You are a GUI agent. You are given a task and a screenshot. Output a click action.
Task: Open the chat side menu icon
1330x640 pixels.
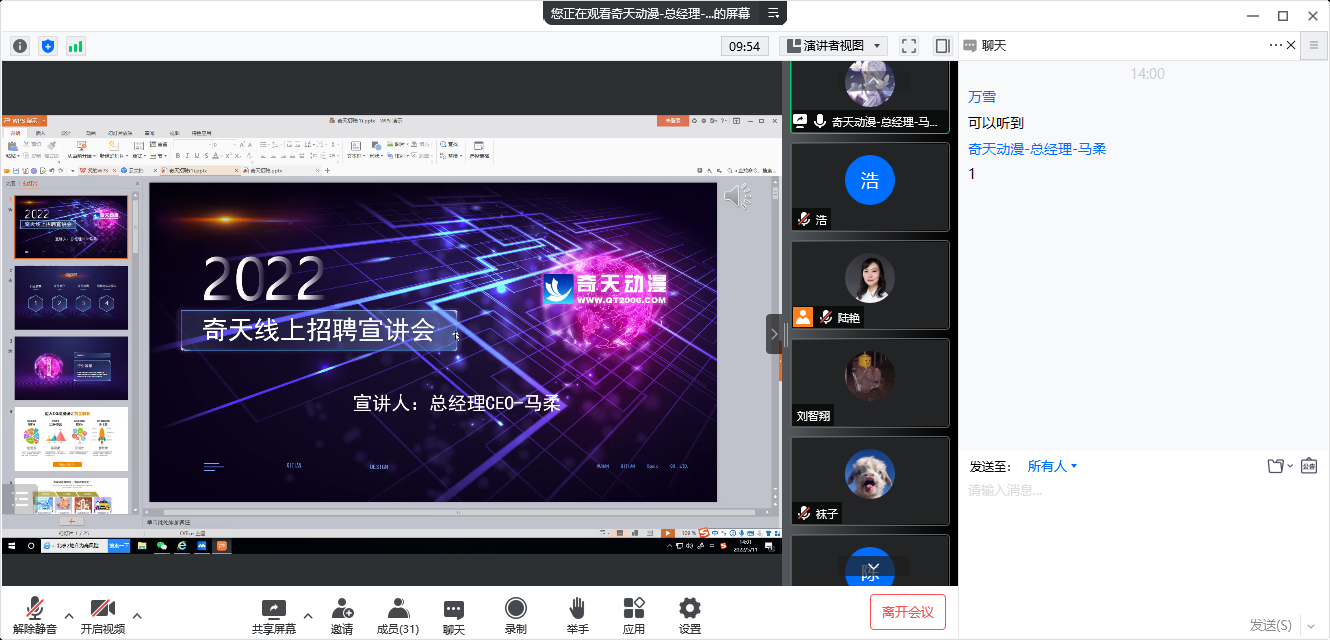1315,45
